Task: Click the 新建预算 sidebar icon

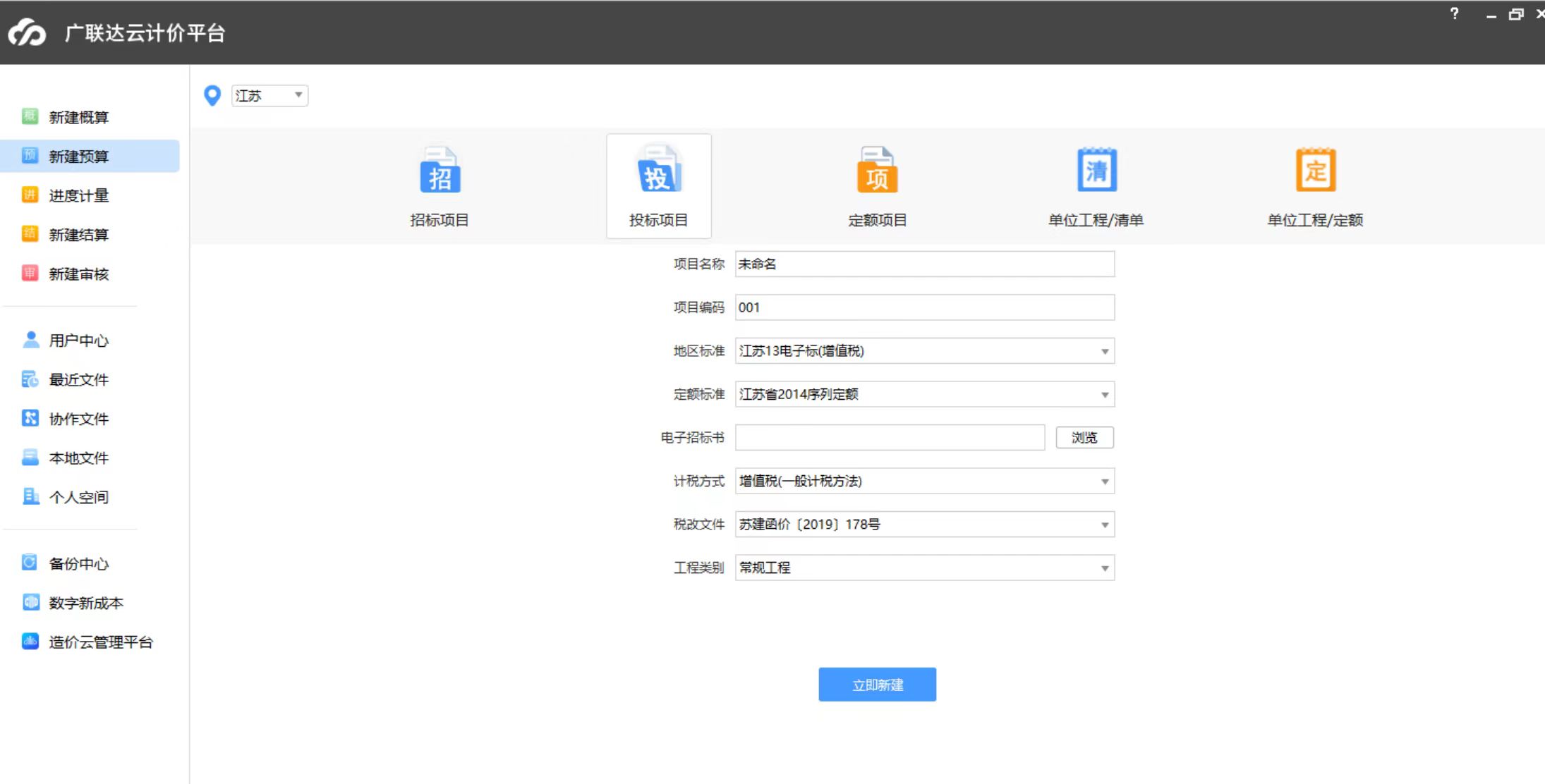Action: 30,155
